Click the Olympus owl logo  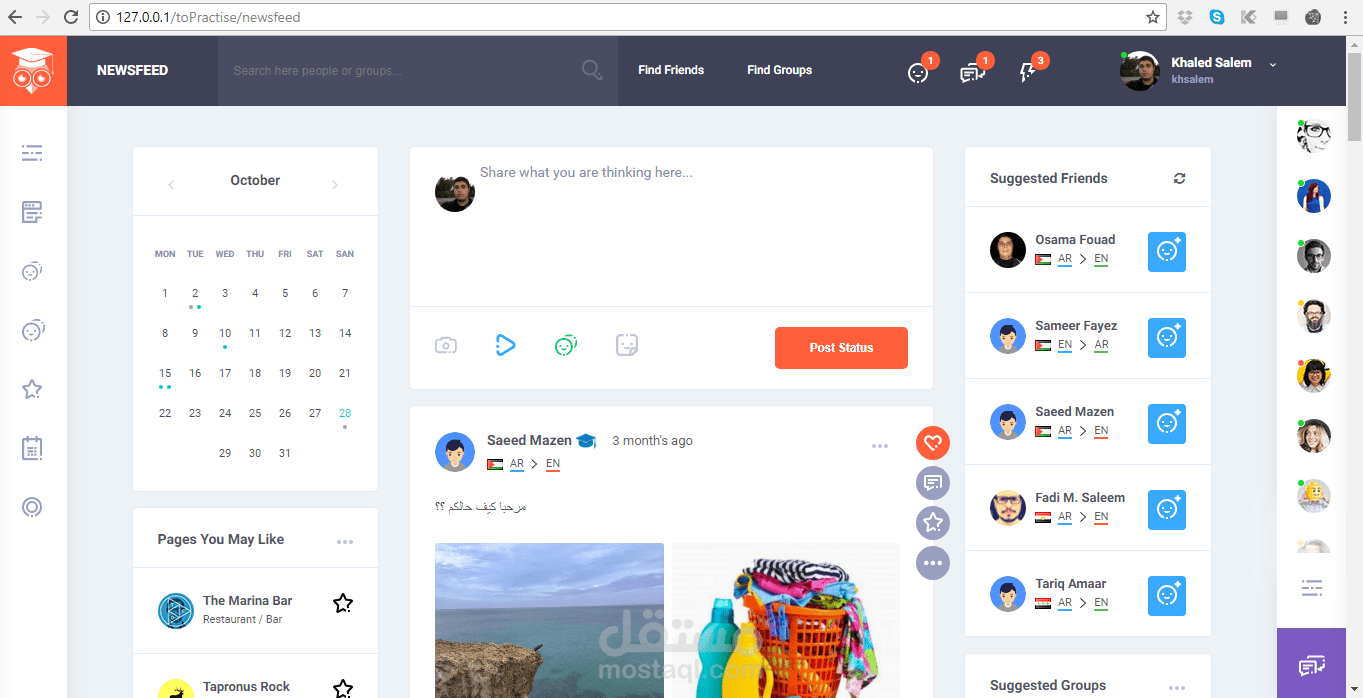coord(33,71)
